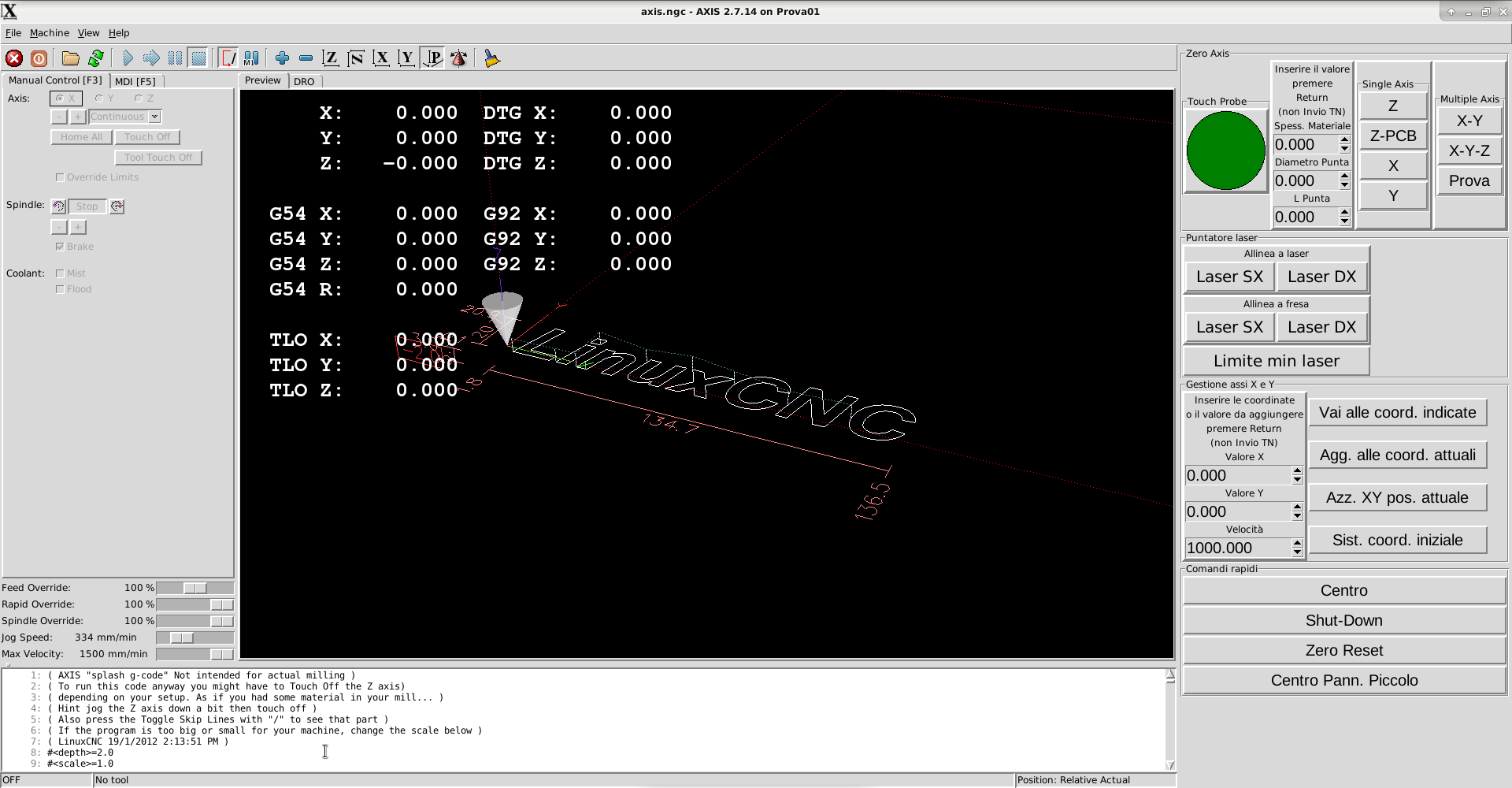
Task: Toggle the Emergency Stop toolbar icon
Action: point(14,58)
